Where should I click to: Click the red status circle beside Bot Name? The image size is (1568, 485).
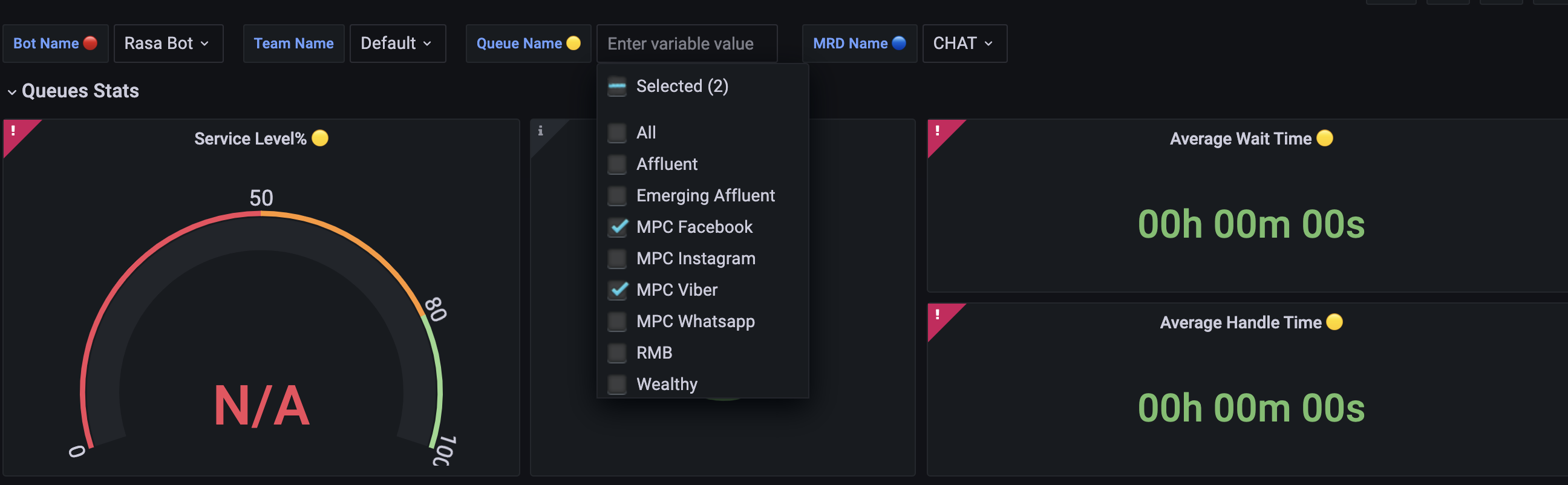pos(90,42)
